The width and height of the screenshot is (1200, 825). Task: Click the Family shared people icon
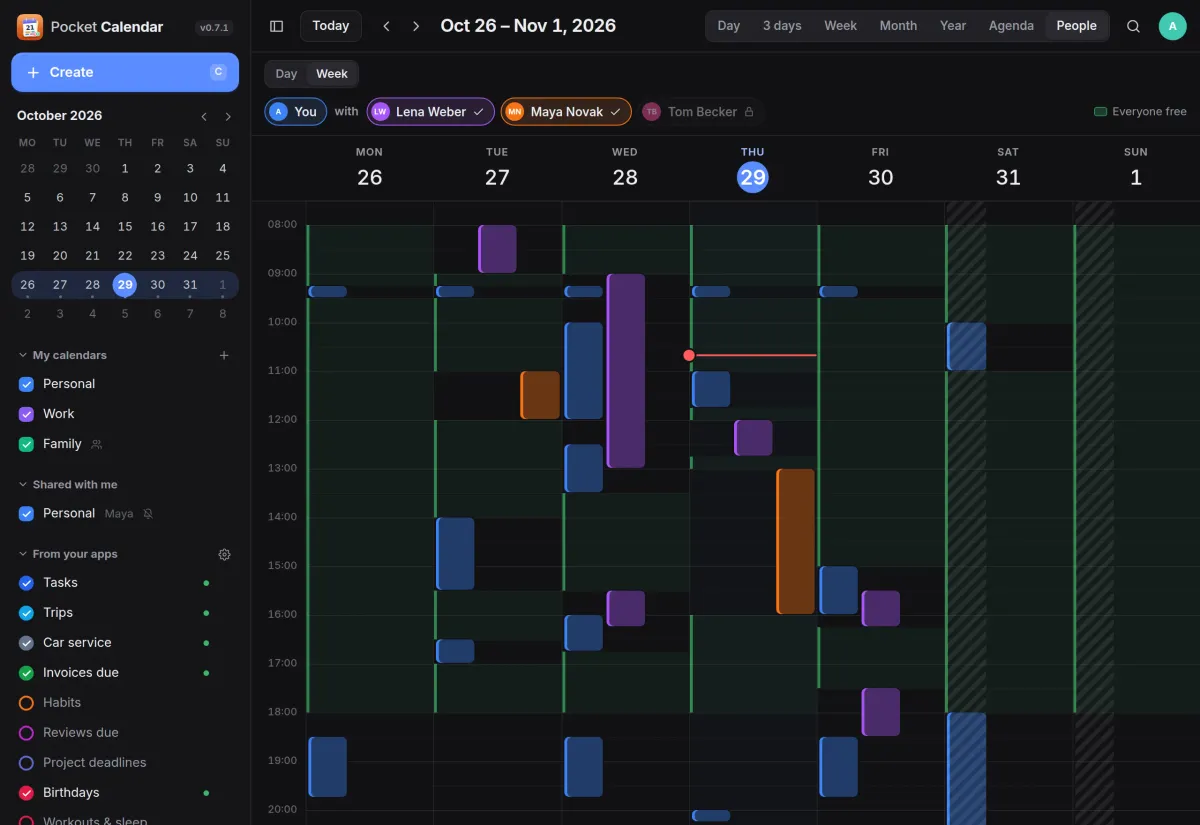(97, 444)
